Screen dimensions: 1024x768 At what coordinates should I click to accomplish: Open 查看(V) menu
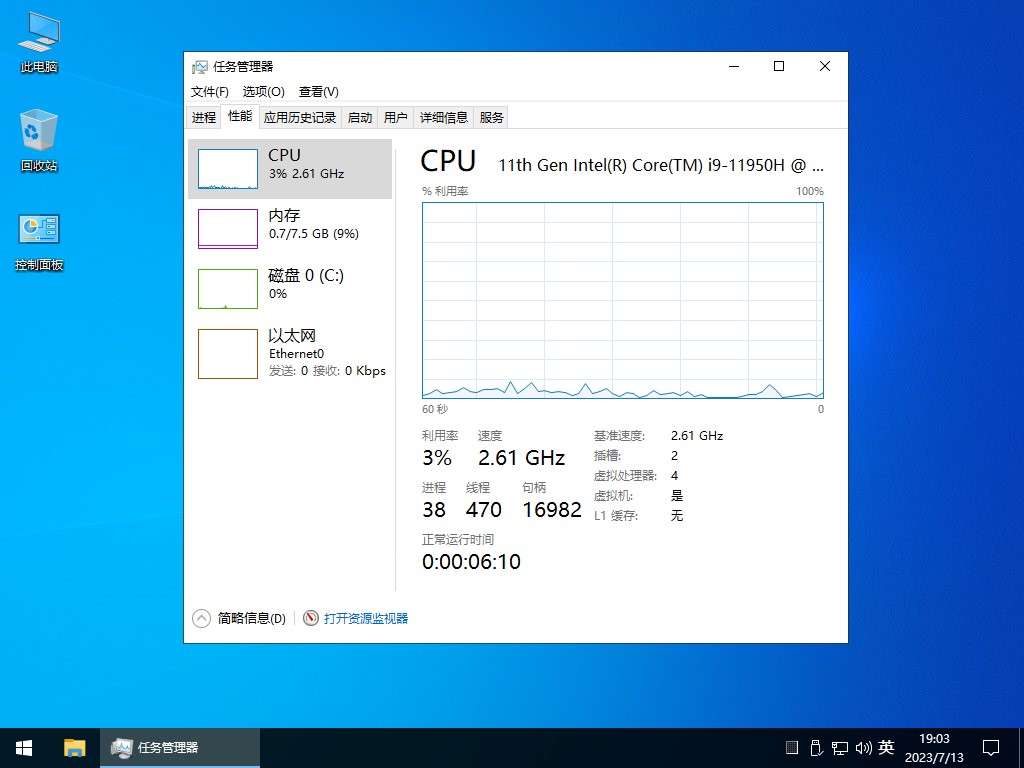[x=319, y=92]
